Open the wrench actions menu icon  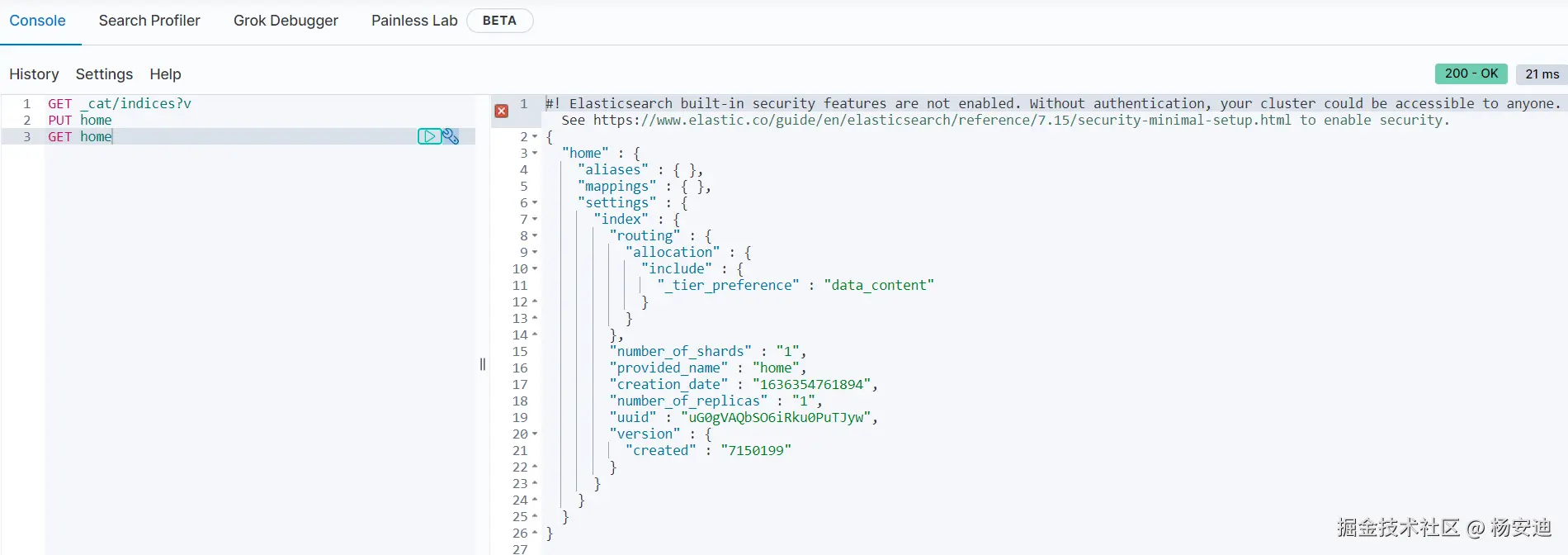[451, 136]
